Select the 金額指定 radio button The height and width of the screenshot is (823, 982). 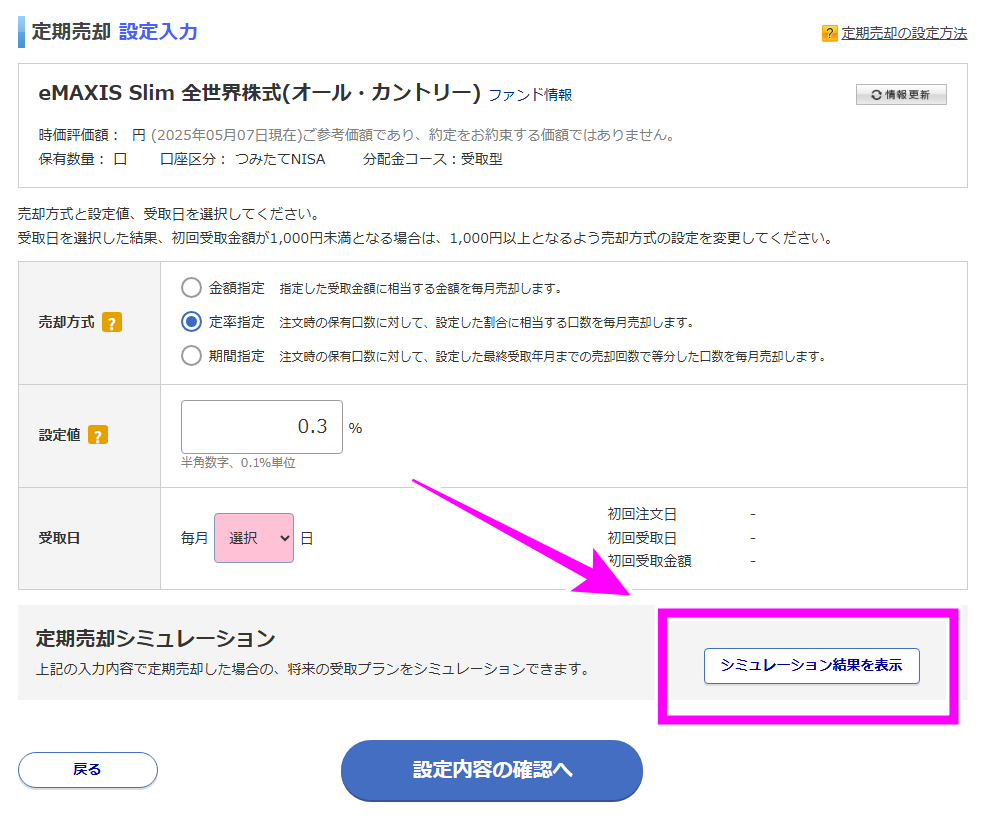191,288
